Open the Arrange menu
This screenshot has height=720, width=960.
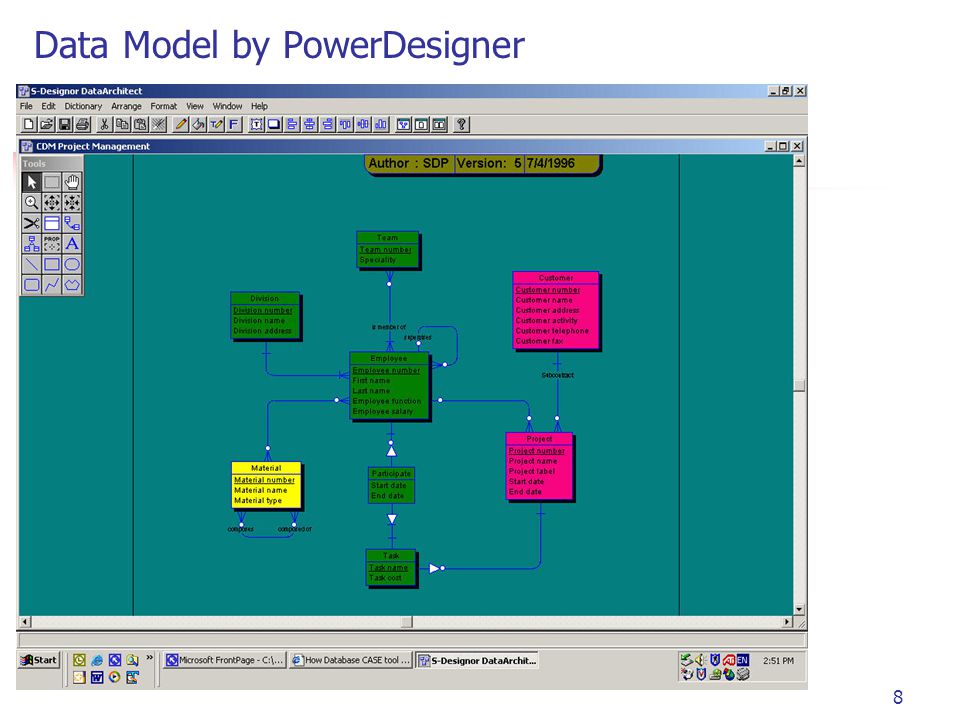[x=126, y=106]
